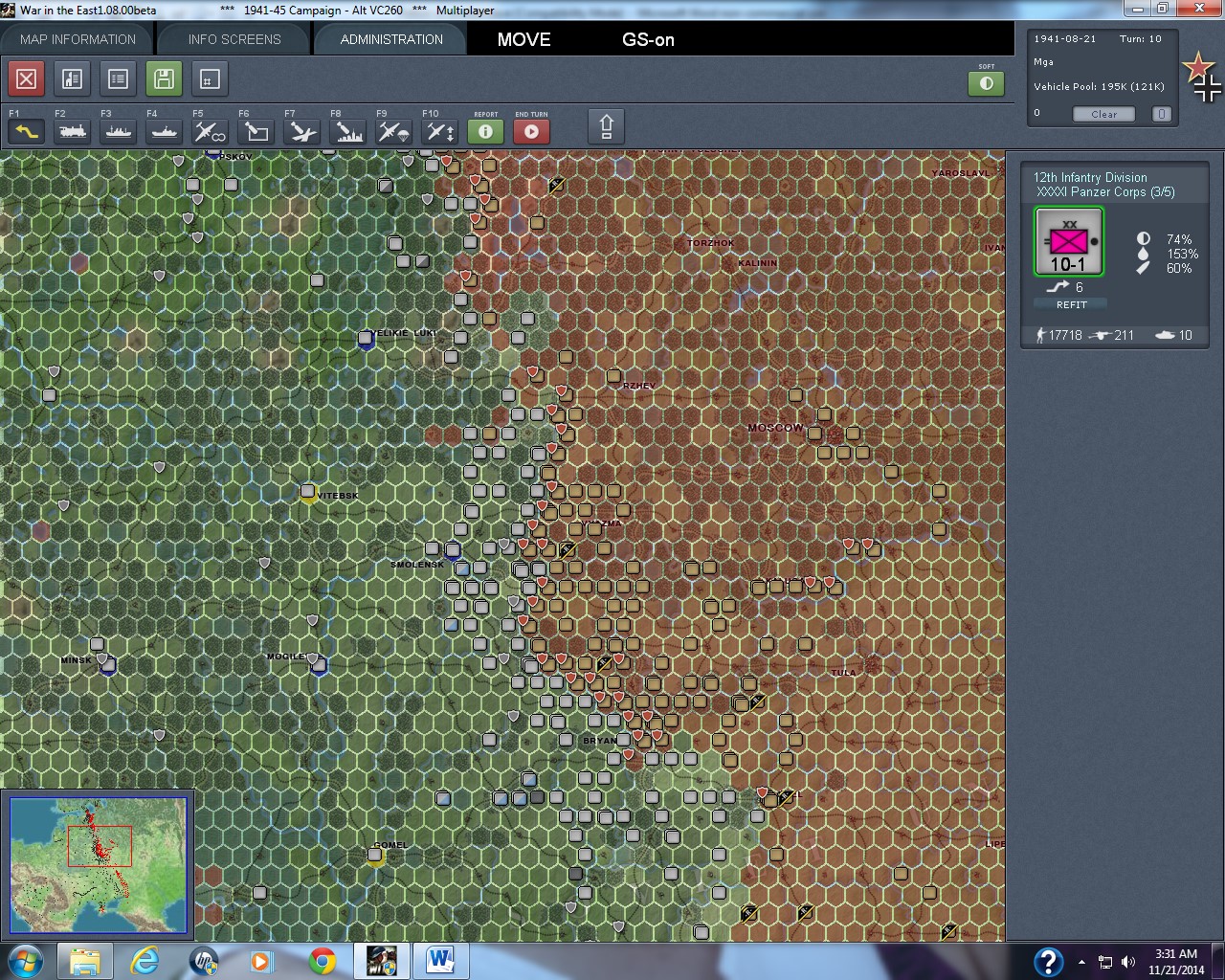The image size is (1225, 980).
Task: Select F10 air transfer mode icon
Action: click(440, 131)
